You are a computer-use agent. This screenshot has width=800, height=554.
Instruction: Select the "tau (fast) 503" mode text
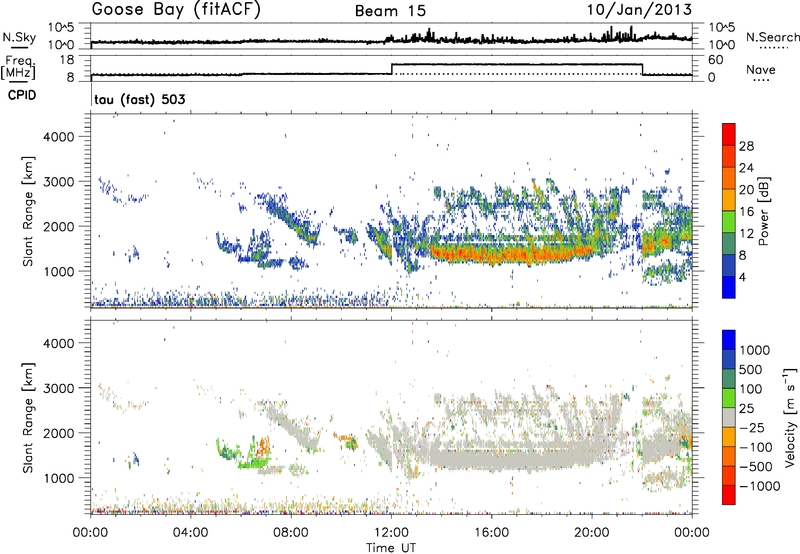(140, 99)
